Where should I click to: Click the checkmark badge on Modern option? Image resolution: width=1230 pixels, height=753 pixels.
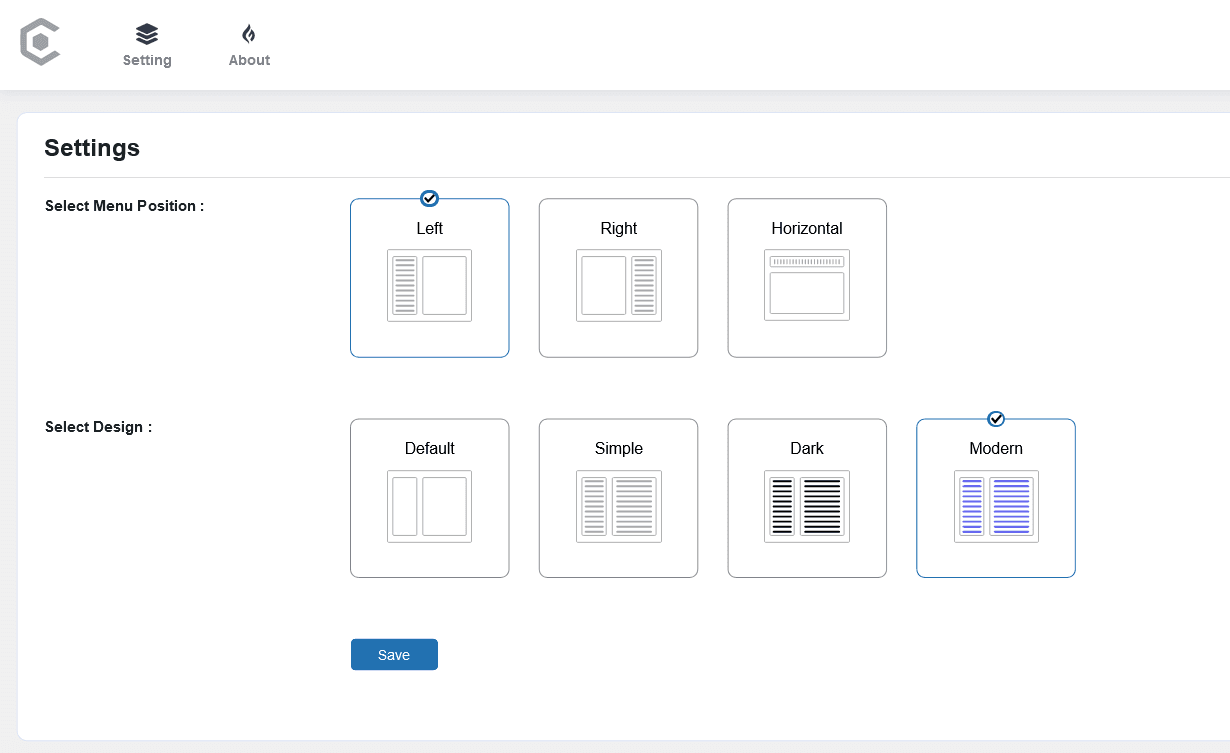995,418
